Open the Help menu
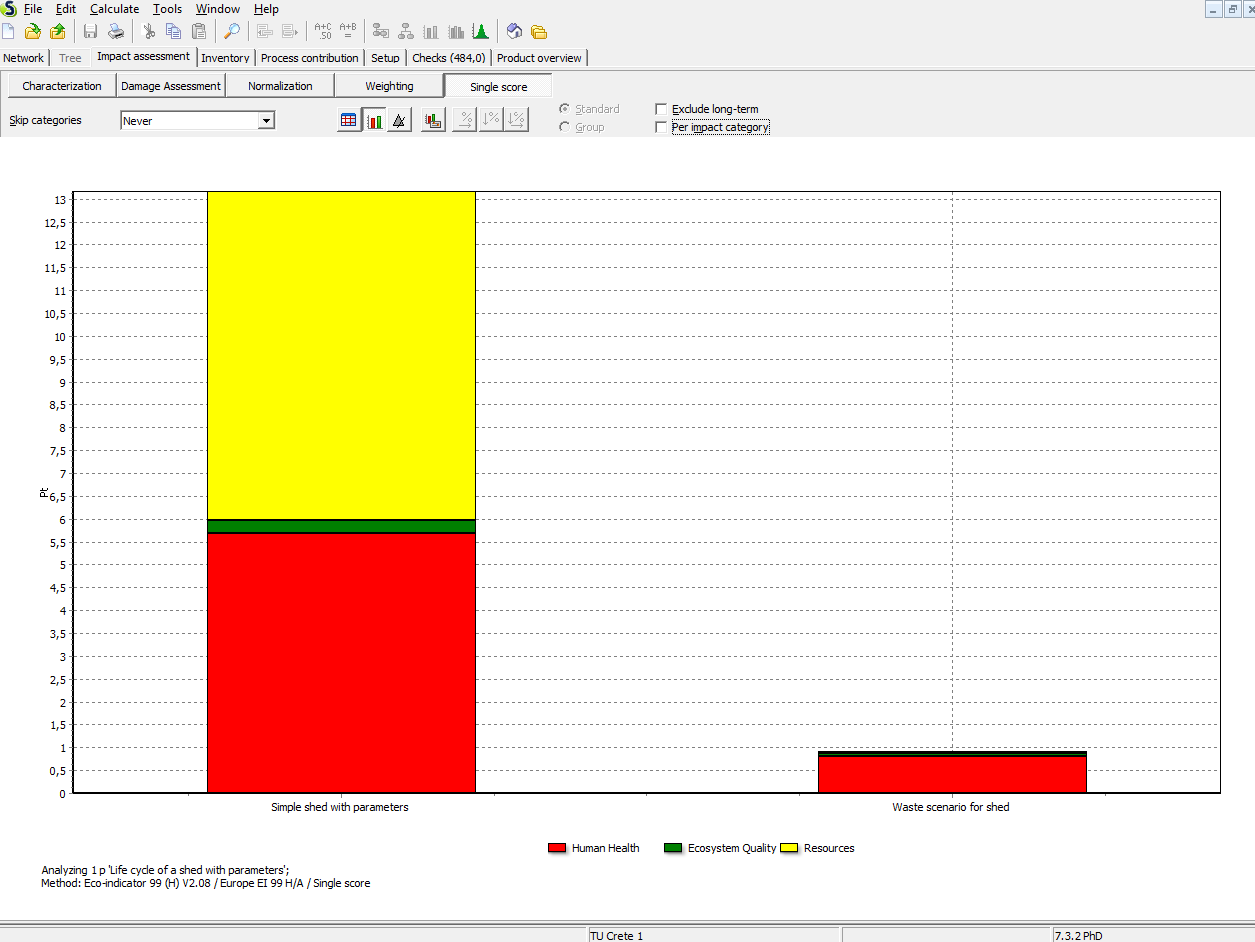 click(266, 9)
